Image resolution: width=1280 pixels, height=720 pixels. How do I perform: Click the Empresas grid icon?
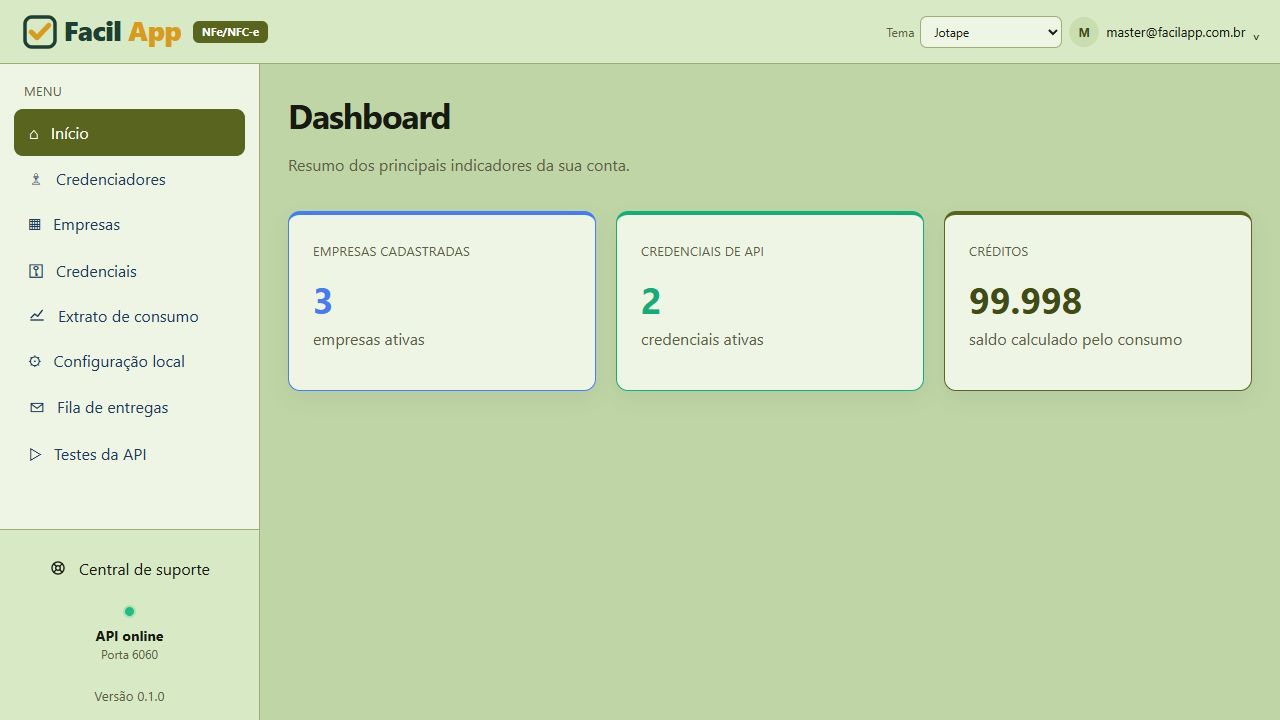click(35, 225)
